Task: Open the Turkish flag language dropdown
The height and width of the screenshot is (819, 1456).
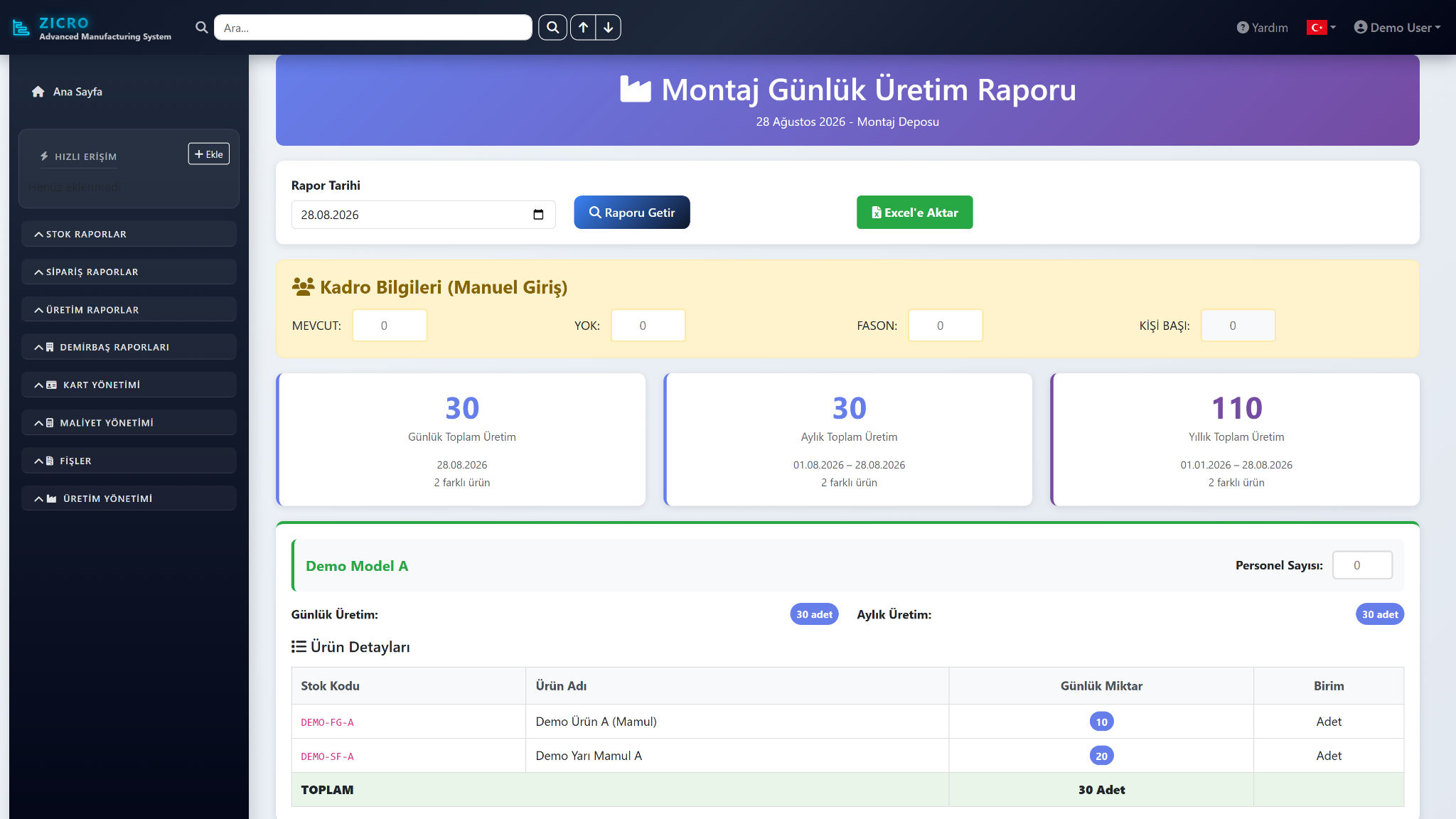Action: (x=1321, y=28)
